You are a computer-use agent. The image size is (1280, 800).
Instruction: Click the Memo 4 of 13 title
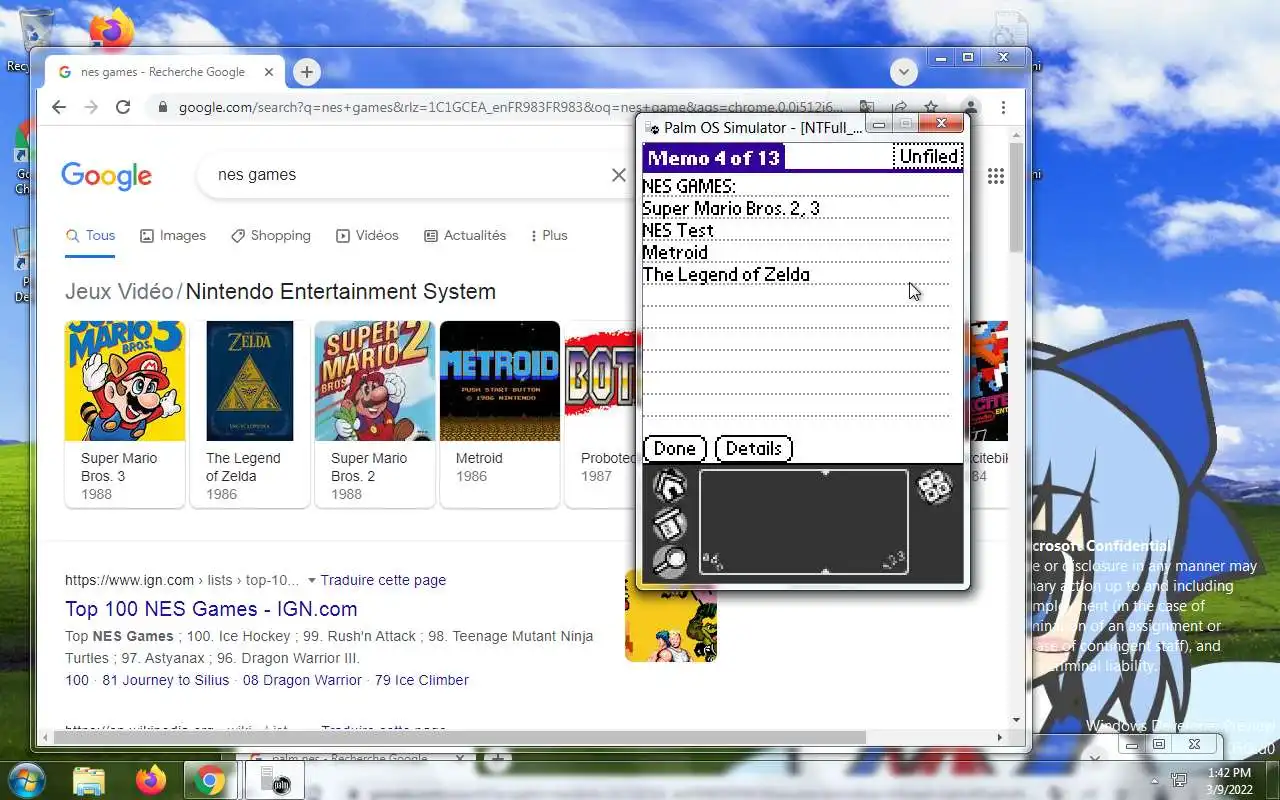pyautogui.click(x=713, y=158)
